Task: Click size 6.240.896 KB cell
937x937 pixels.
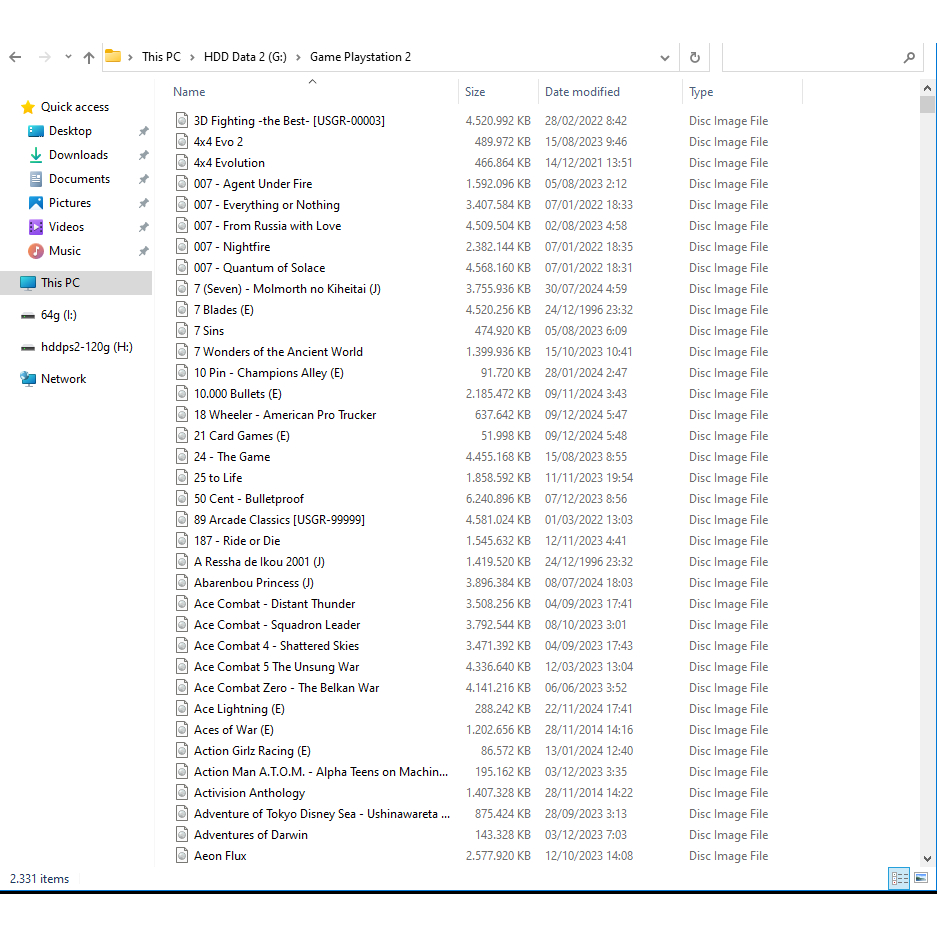Action: (x=498, y=498)
